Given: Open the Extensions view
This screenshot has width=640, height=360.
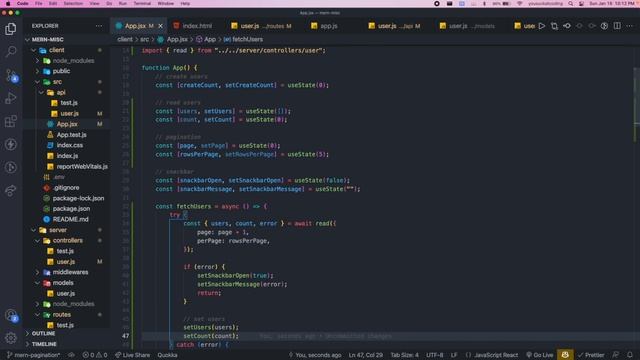Looking at the screenshot, I should pos(11,121).
